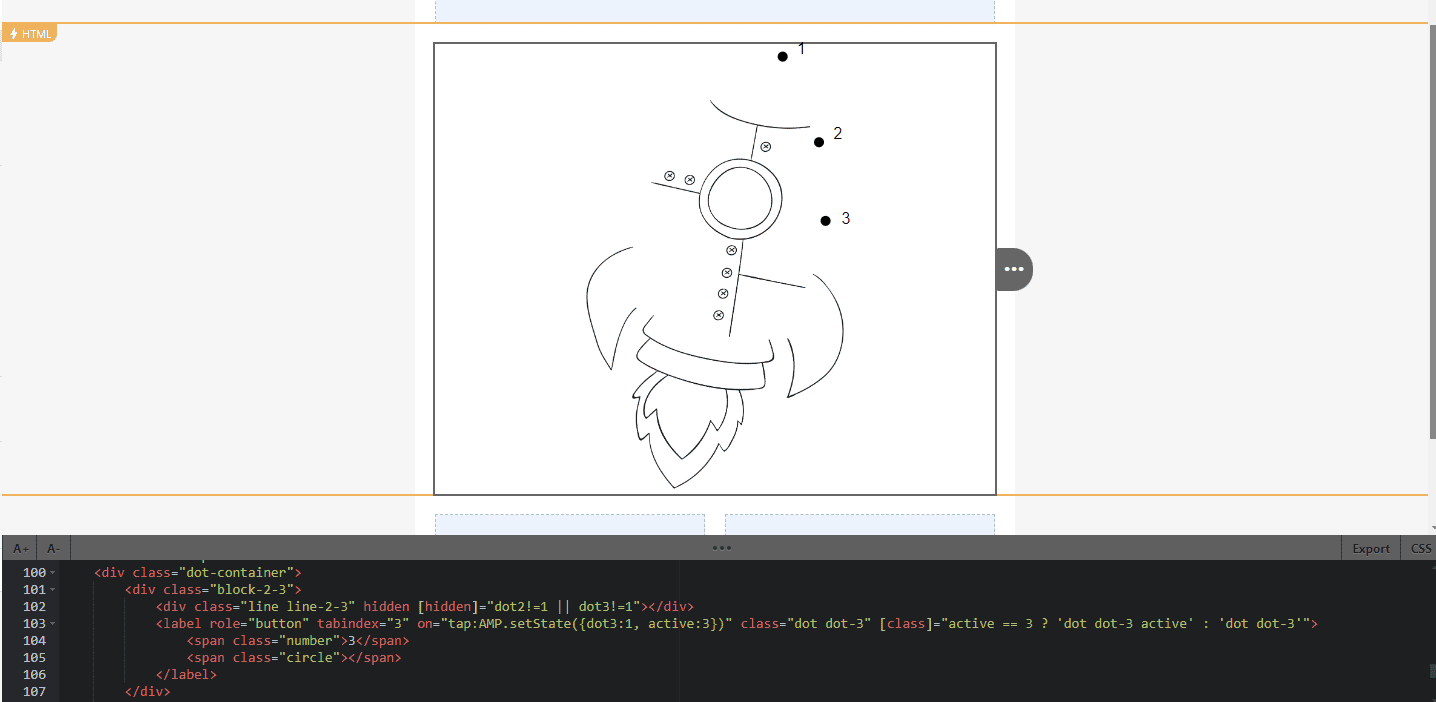Click black dot number 1 in drawing
This screenshot has height=702, width=1436.
tap(782, 57)
